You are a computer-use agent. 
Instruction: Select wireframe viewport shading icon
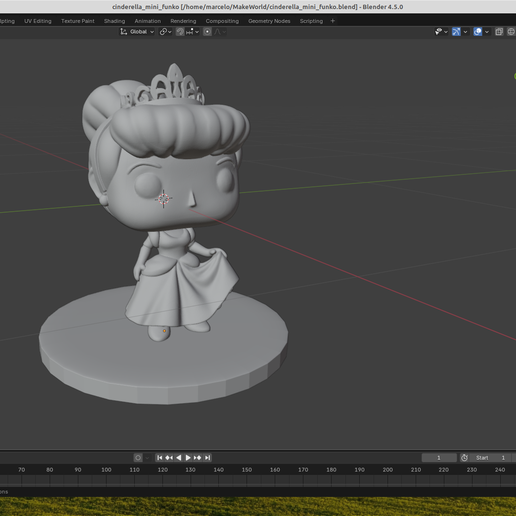tap(511, 32)
